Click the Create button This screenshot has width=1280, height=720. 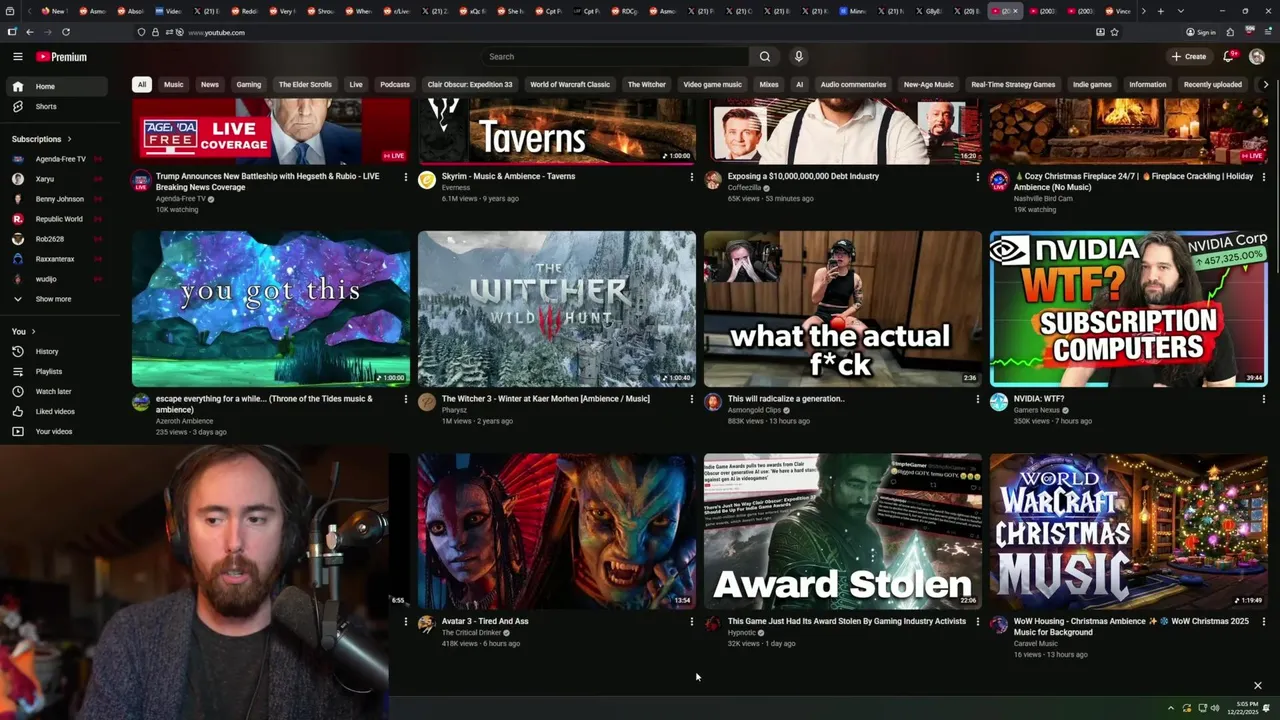click(x=1189, y=57)
